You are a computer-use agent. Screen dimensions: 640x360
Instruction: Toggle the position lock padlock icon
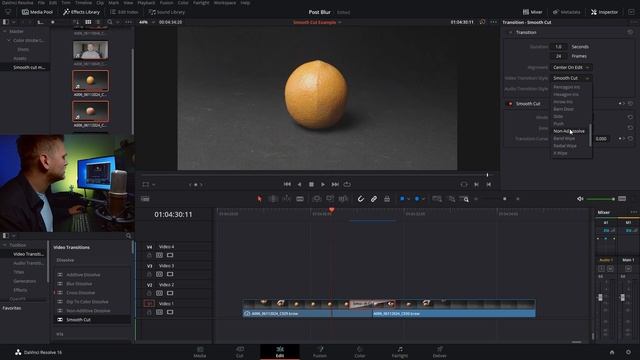[x=387, y=199]
